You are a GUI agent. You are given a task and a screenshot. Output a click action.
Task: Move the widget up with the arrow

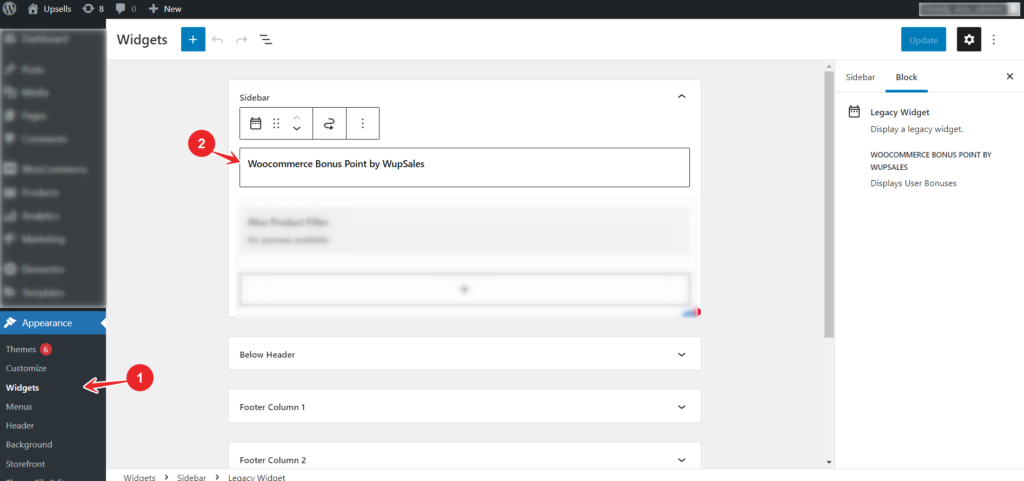click(x=296, y=118)
